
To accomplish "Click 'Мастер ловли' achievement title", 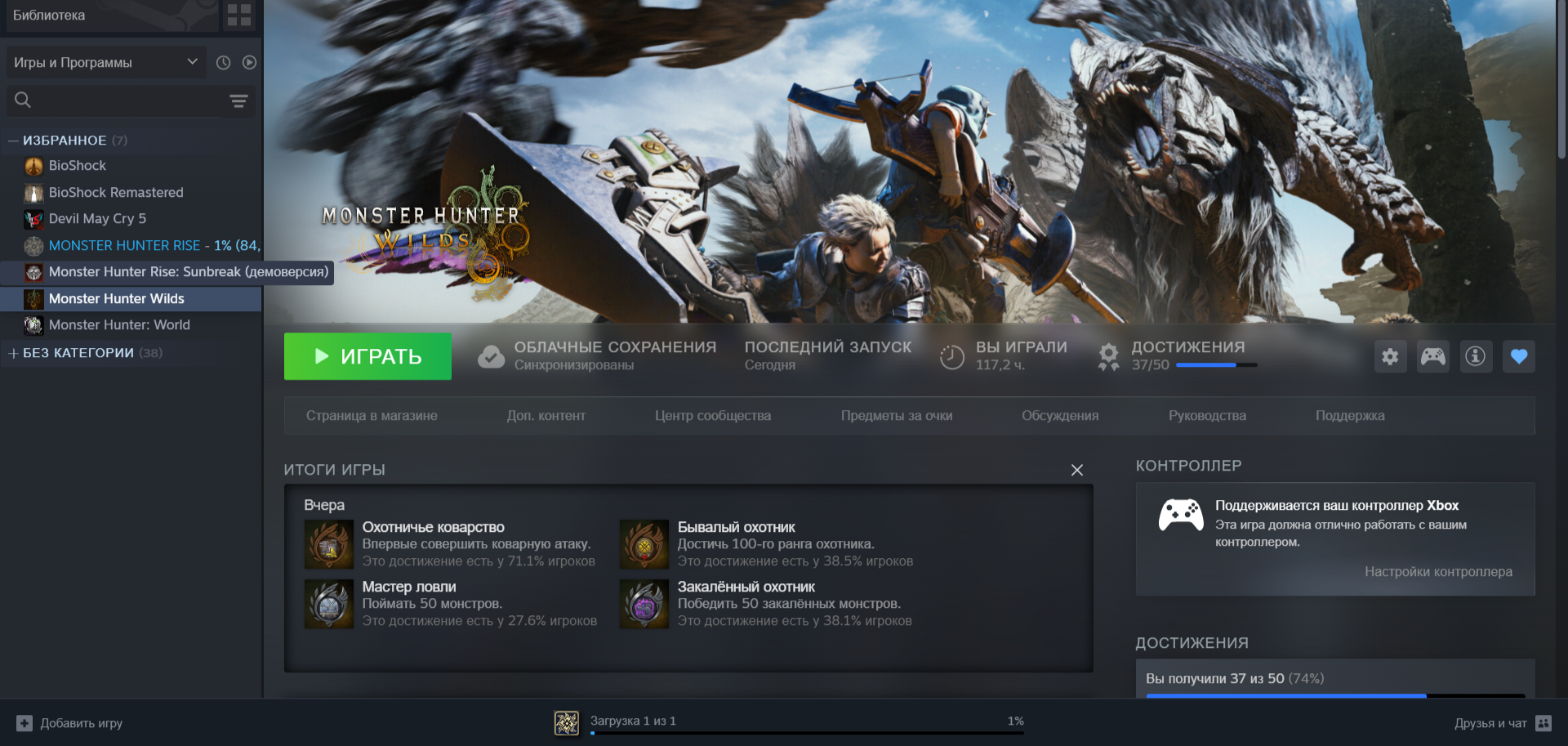I will coord(409,587).
